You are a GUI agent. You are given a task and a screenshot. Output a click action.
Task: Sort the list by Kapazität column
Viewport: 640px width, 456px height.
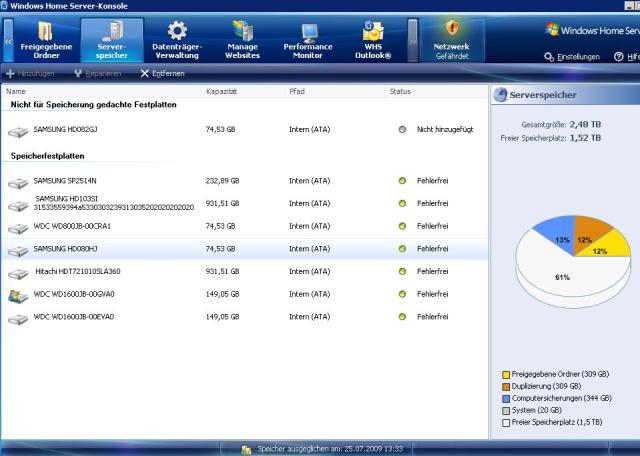[221, 91]
